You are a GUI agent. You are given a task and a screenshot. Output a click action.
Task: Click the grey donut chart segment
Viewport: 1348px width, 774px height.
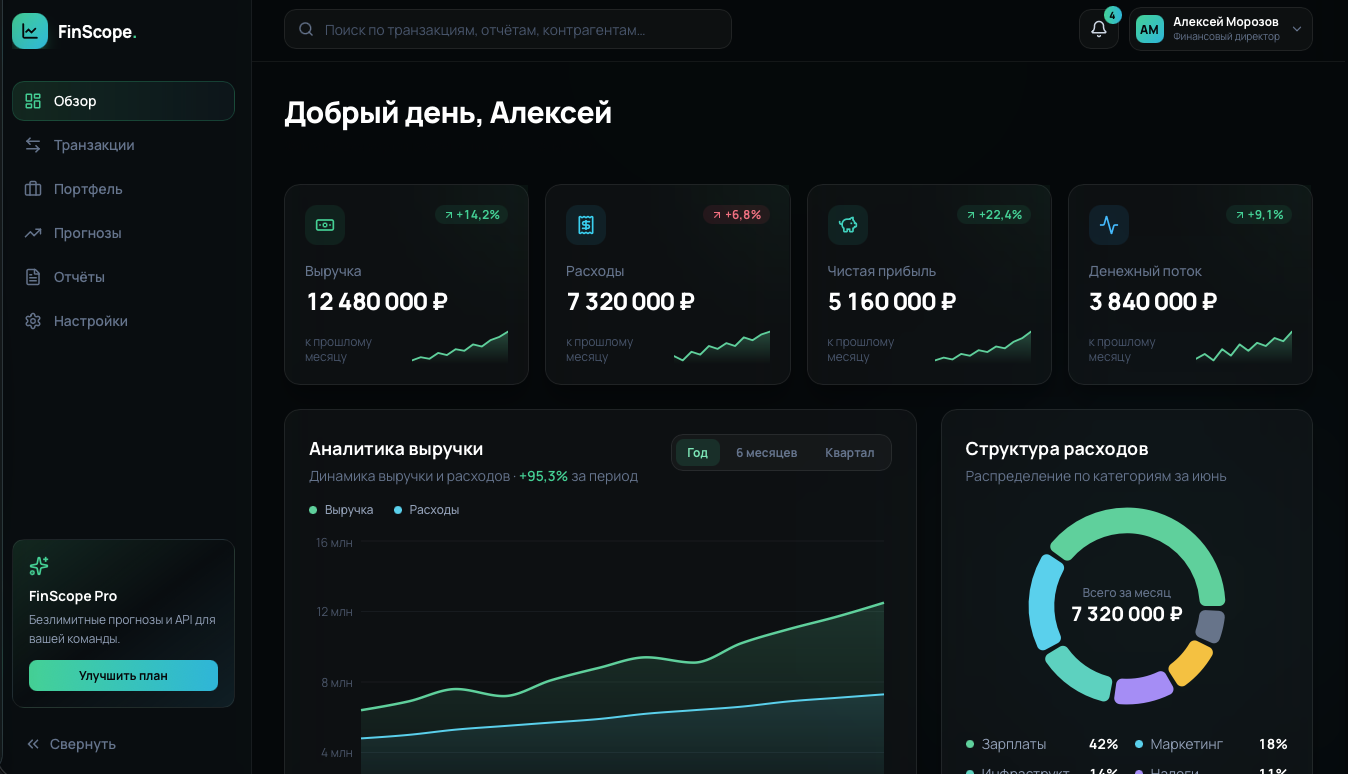click(1210, 626)
